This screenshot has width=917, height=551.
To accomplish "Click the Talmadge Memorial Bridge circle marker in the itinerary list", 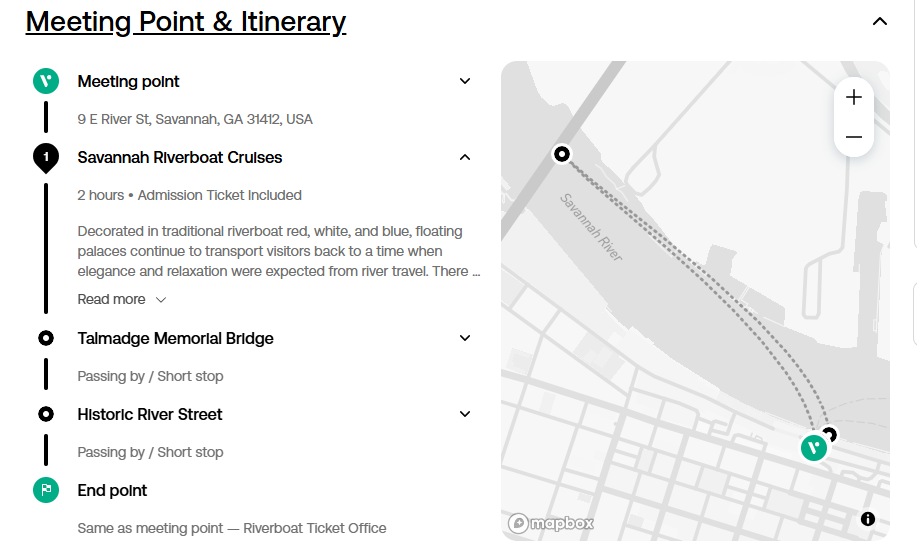I will click(46, 338).
